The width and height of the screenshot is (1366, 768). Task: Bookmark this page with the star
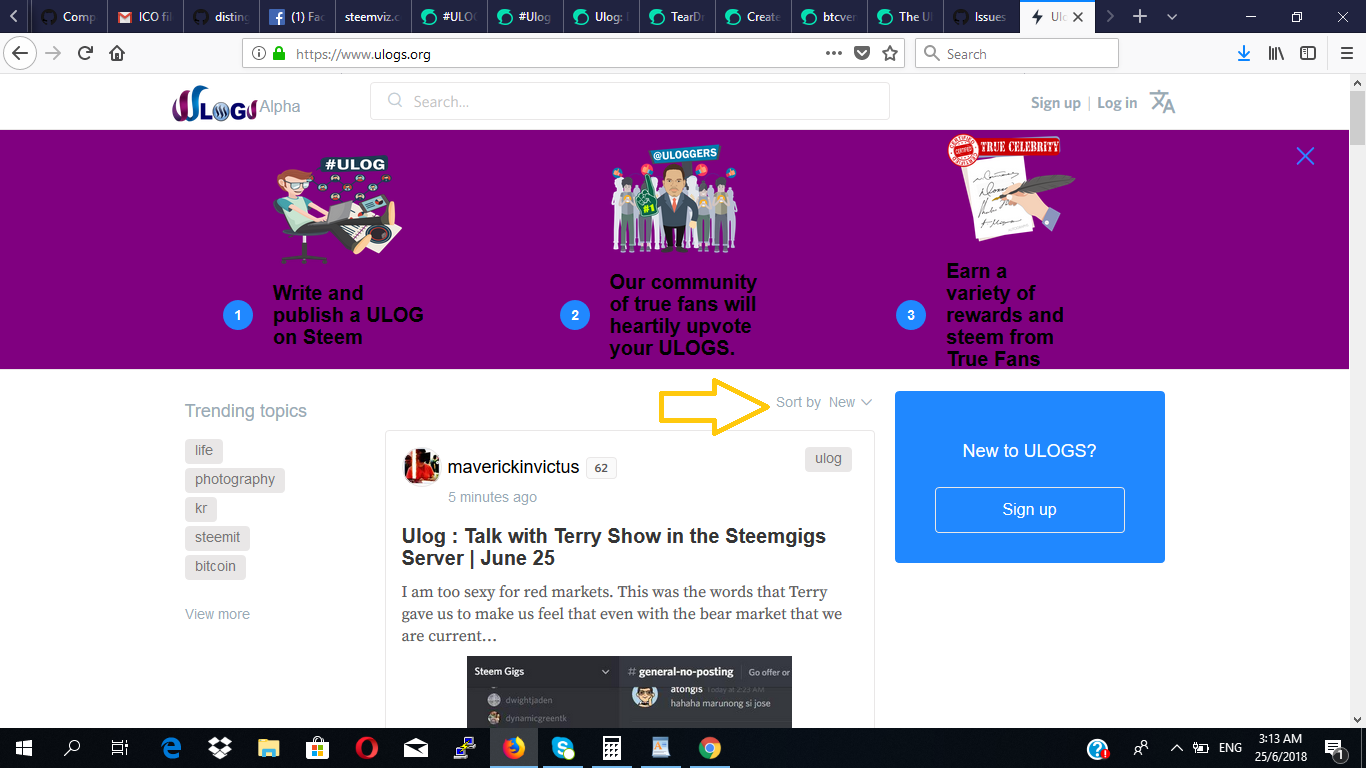coord(890,54)
